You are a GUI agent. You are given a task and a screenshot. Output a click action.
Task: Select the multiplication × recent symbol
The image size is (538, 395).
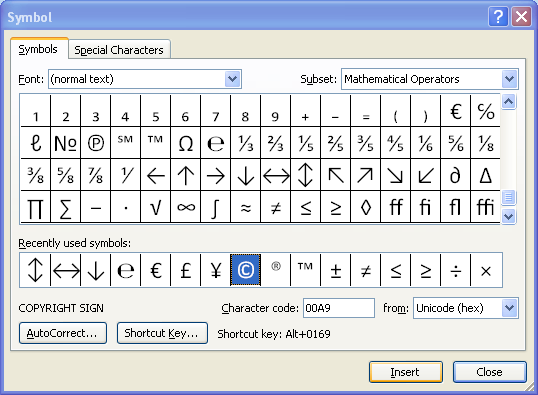coord(486,270)
